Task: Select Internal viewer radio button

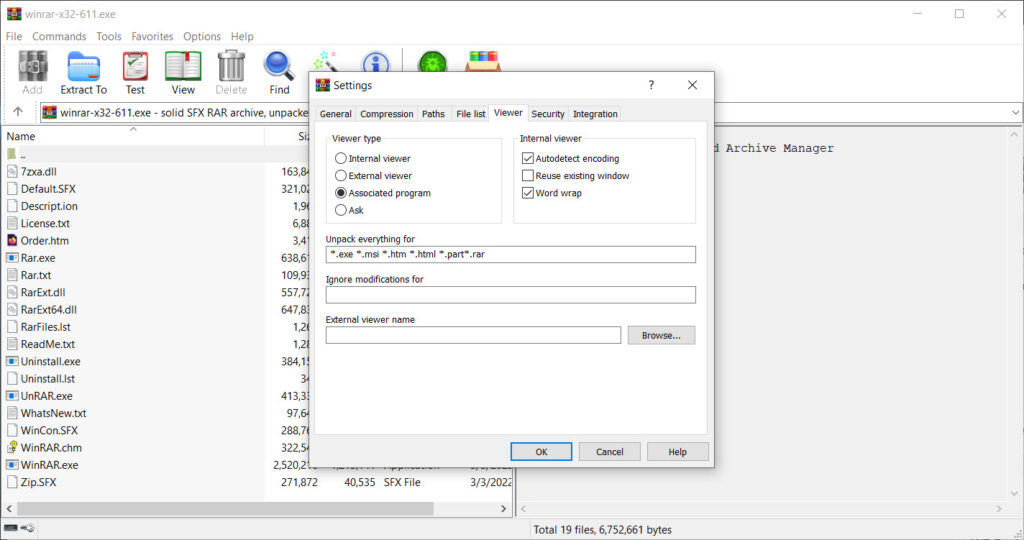Action: coord(341,158)
